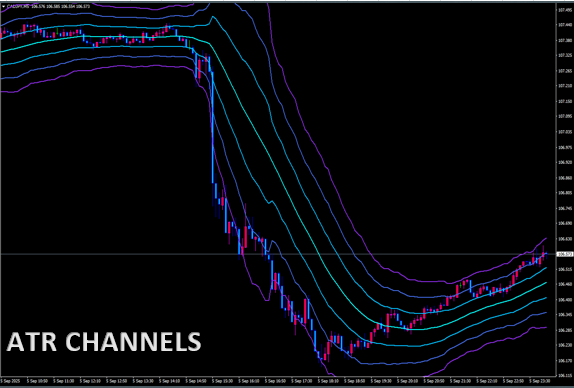Image resolution: width=574 pixels, height=388 pixels.
Task: Click the 5 Sep 13:30 time label
Action: click(x=143, y=381)
